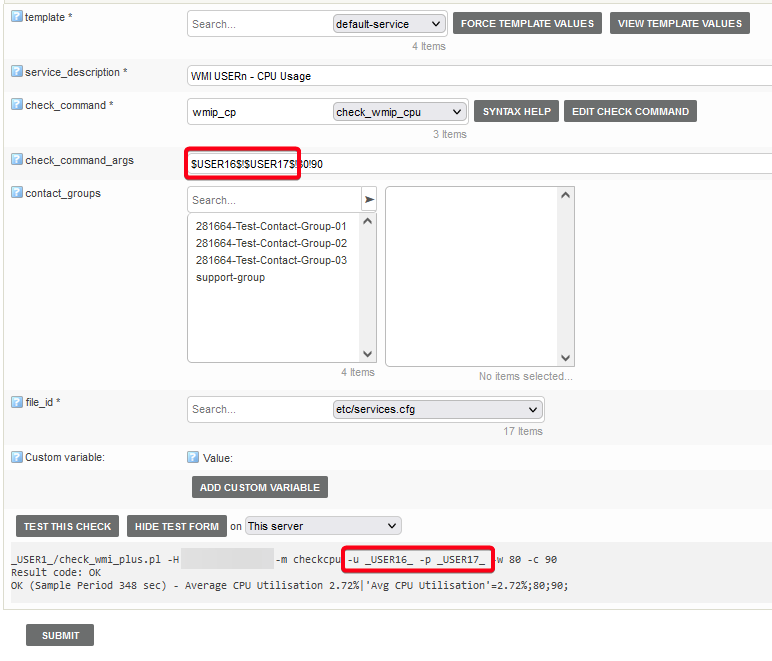Select 281664-Test-Contact-Group-03 in list

(271, 260)
